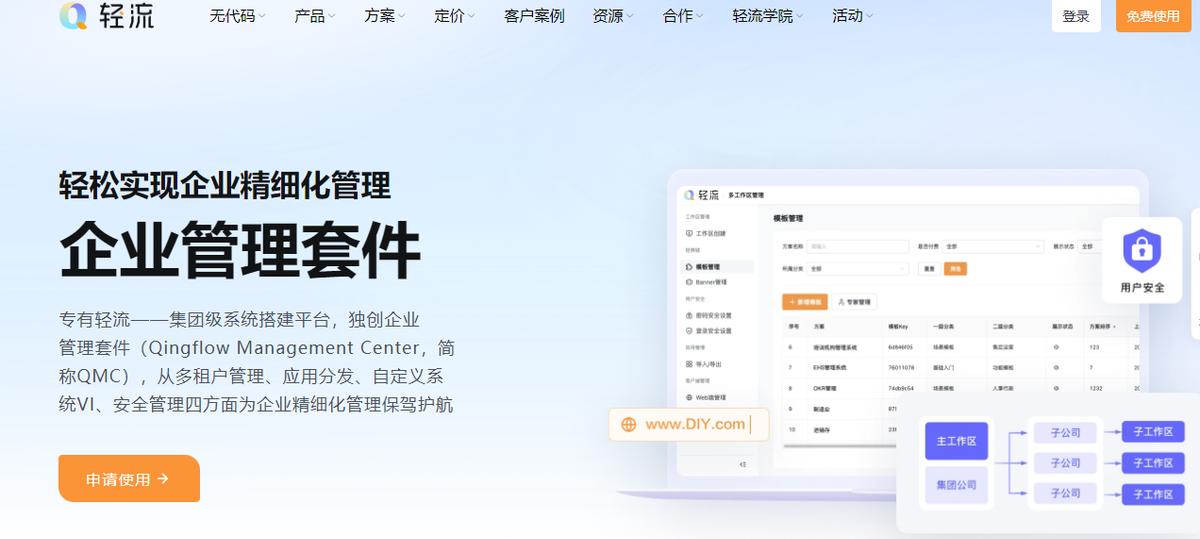The height and width of the screenshot is (539, 1200).
Task: Click the 登录 button
Action: pyautogui.click(x=1076, y=16)
